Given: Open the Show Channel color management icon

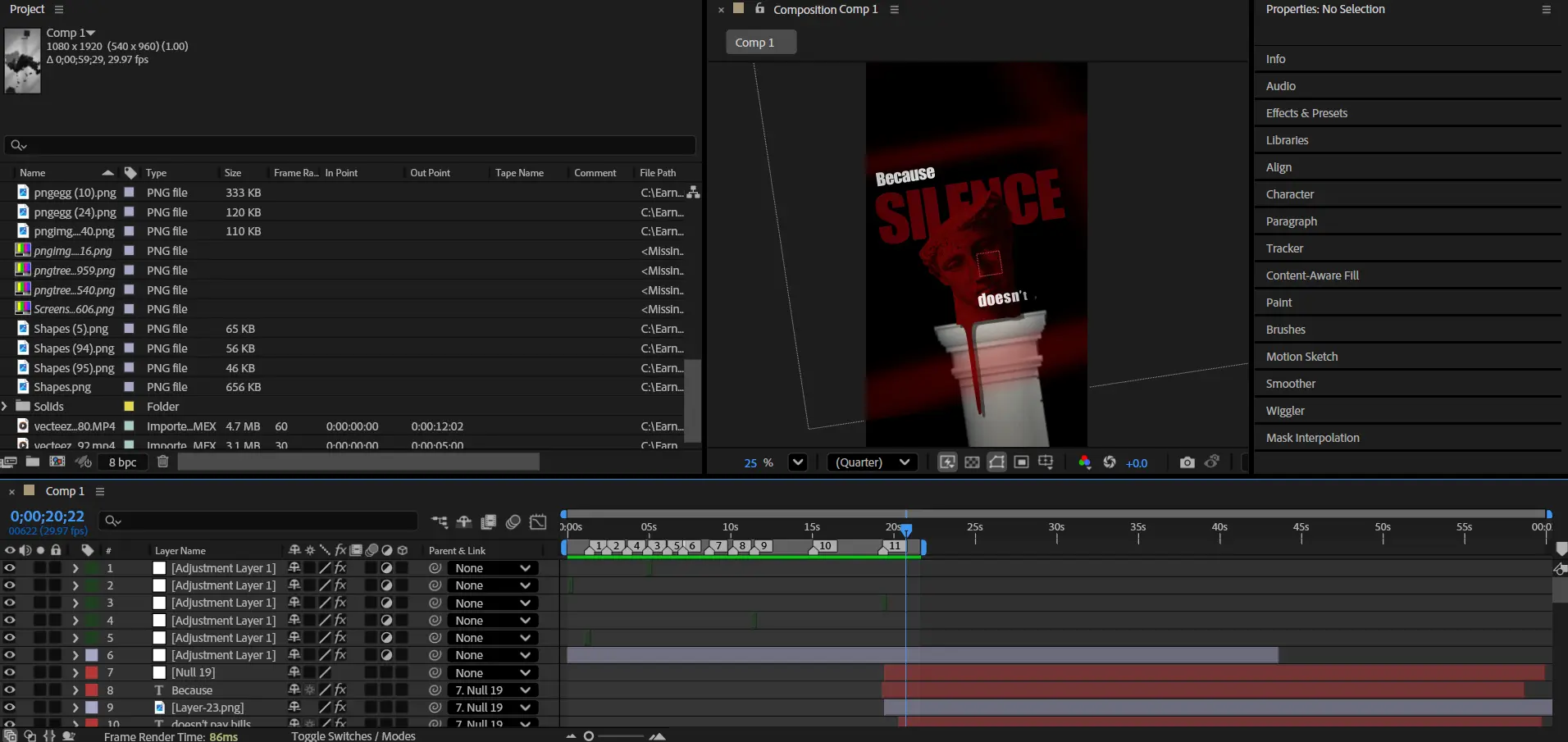Looking at the screenshot, I should coord(1084,462).
